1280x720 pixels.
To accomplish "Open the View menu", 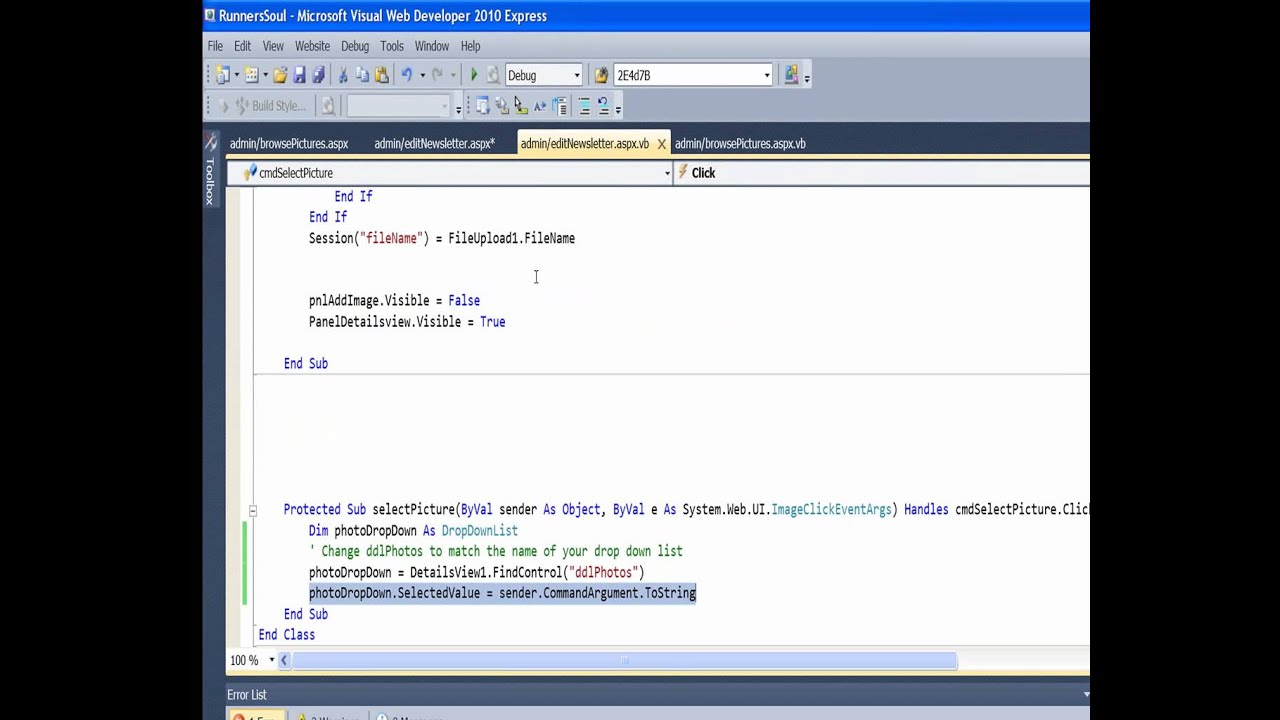I will point(273,46).
